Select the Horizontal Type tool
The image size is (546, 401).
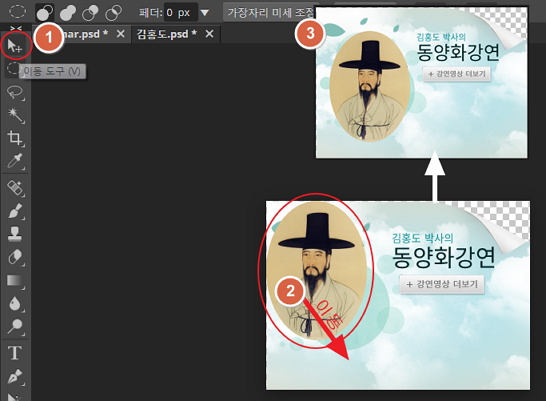15,353
